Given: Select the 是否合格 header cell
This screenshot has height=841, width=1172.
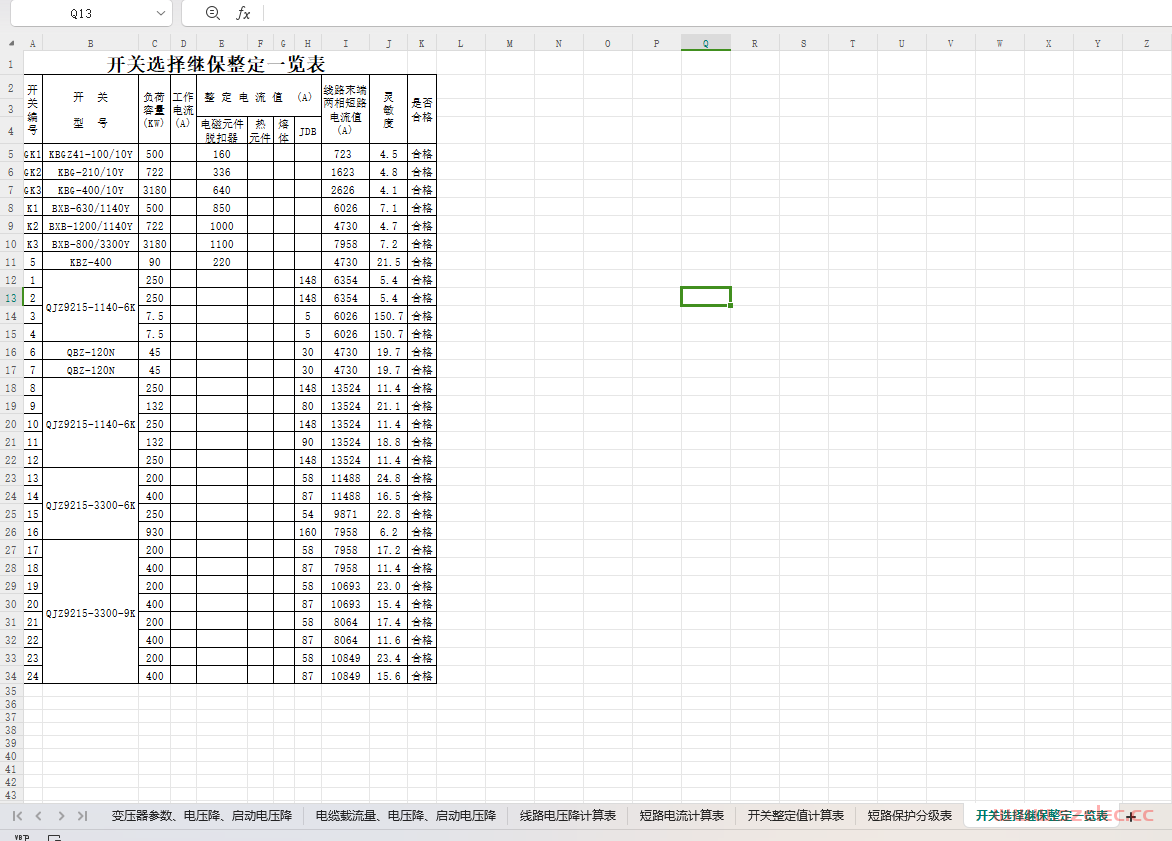Looking at the screenshot, I should (422, 109).
